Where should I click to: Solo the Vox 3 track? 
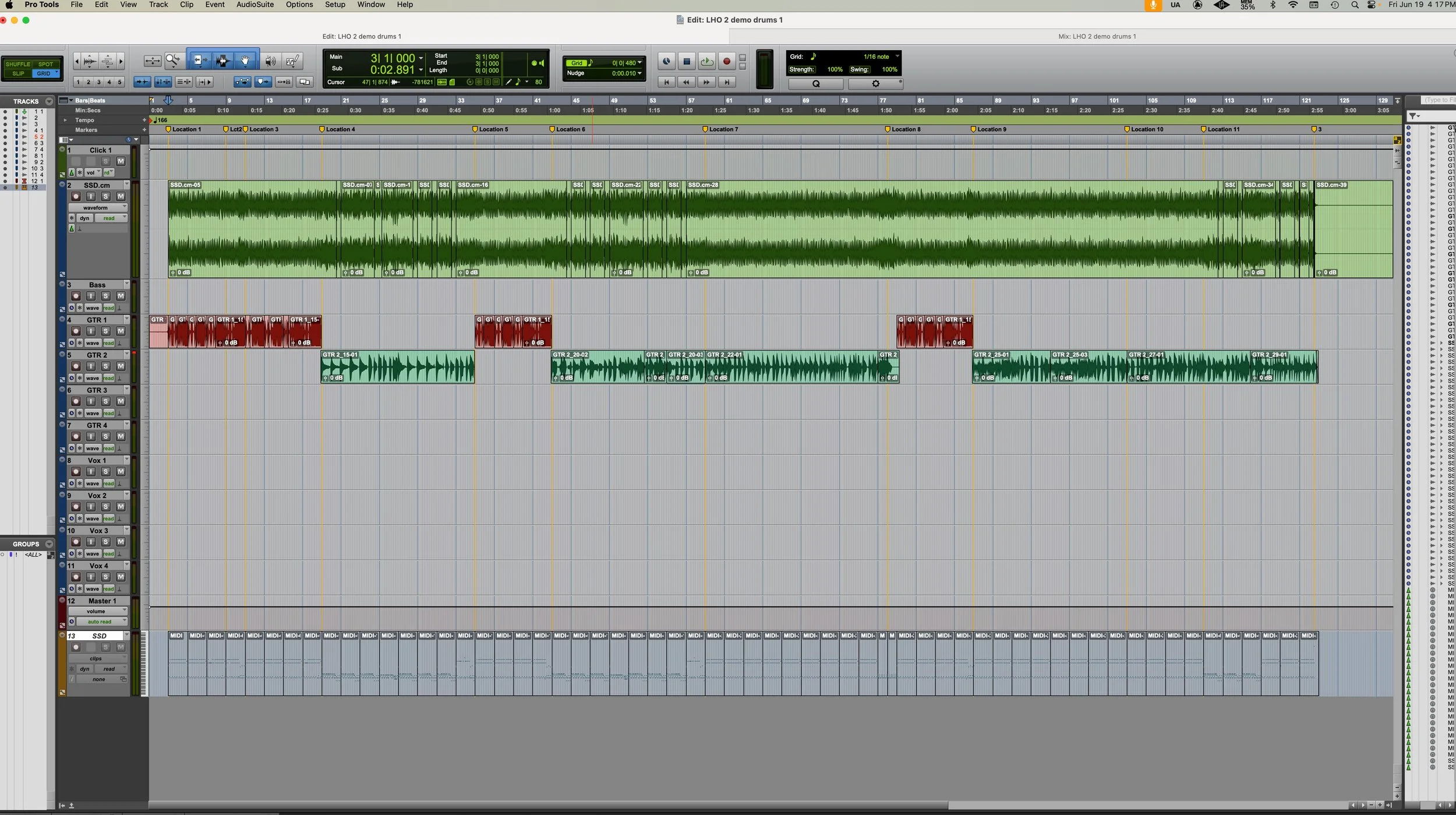coord(105,542)
